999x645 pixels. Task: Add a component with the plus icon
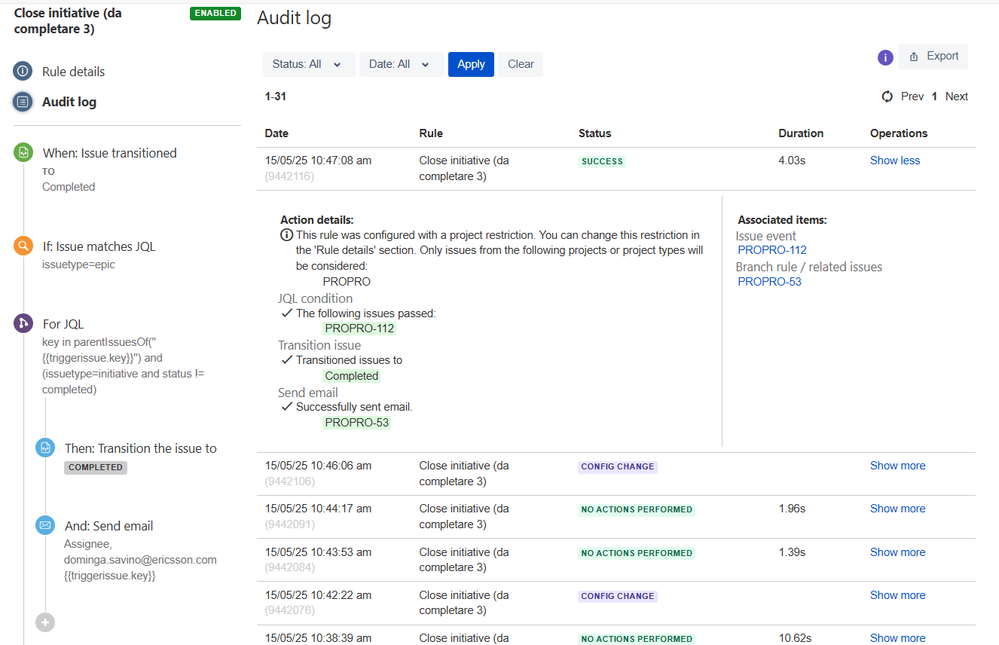[x=45, y=622]
